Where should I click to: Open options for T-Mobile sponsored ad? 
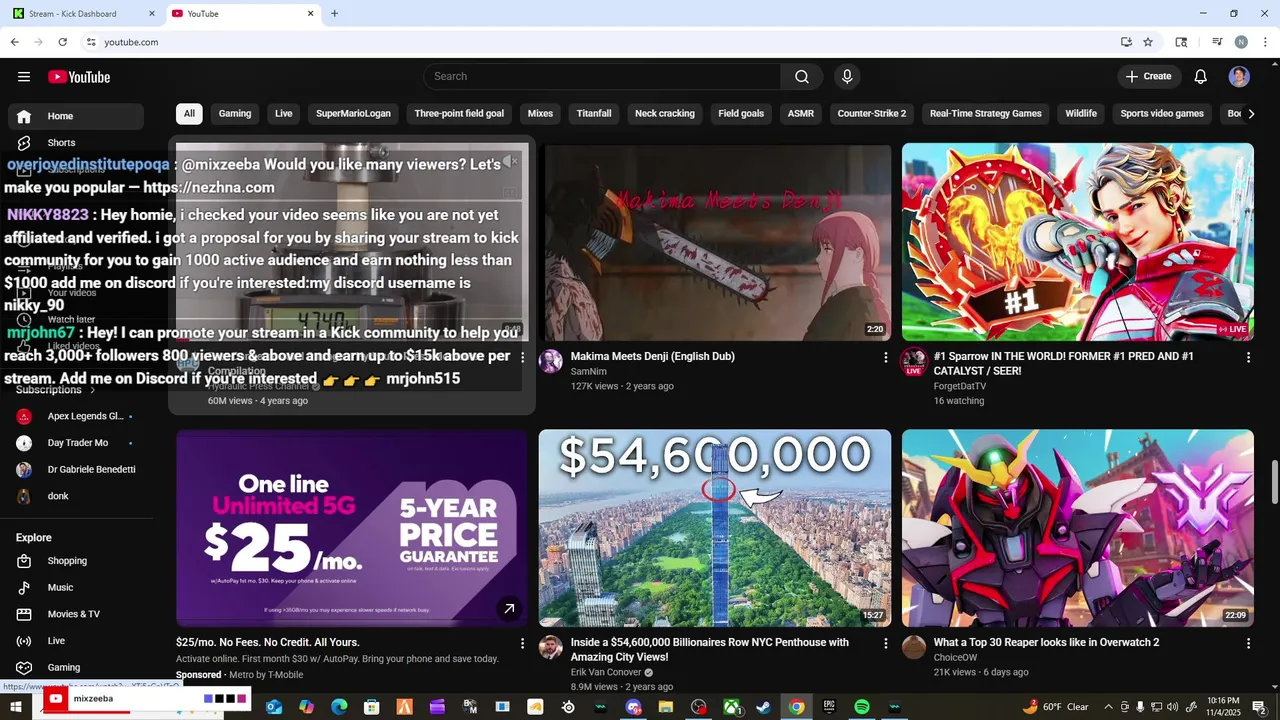click(522, 643)
